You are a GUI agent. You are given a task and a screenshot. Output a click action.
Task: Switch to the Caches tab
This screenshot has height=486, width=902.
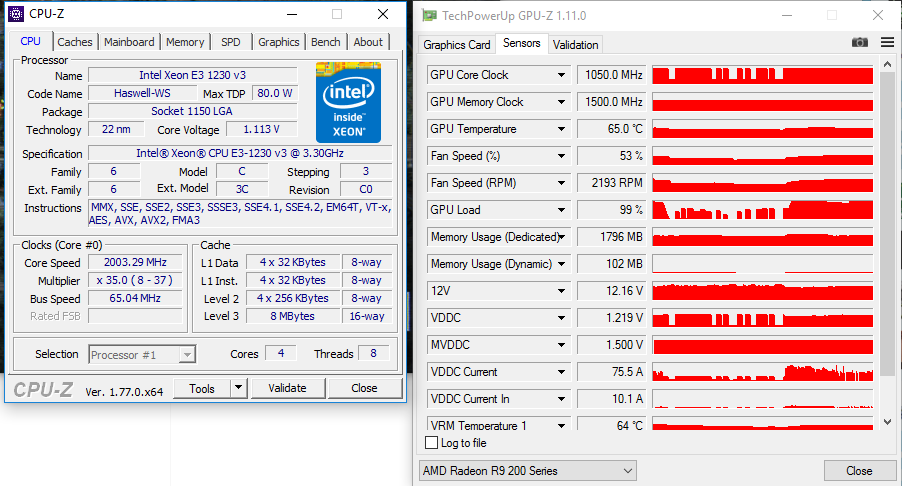(75, 42)
